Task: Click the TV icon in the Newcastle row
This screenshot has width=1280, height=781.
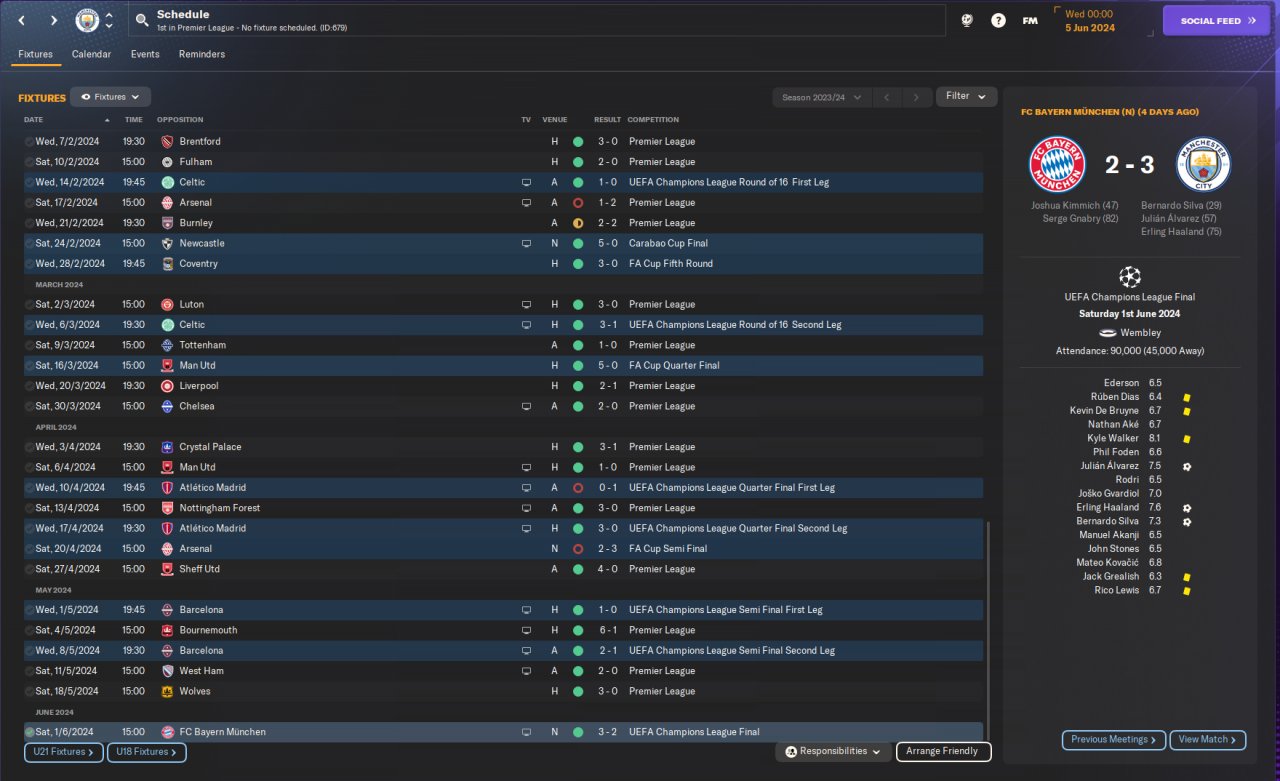Action: coord(527,243)
